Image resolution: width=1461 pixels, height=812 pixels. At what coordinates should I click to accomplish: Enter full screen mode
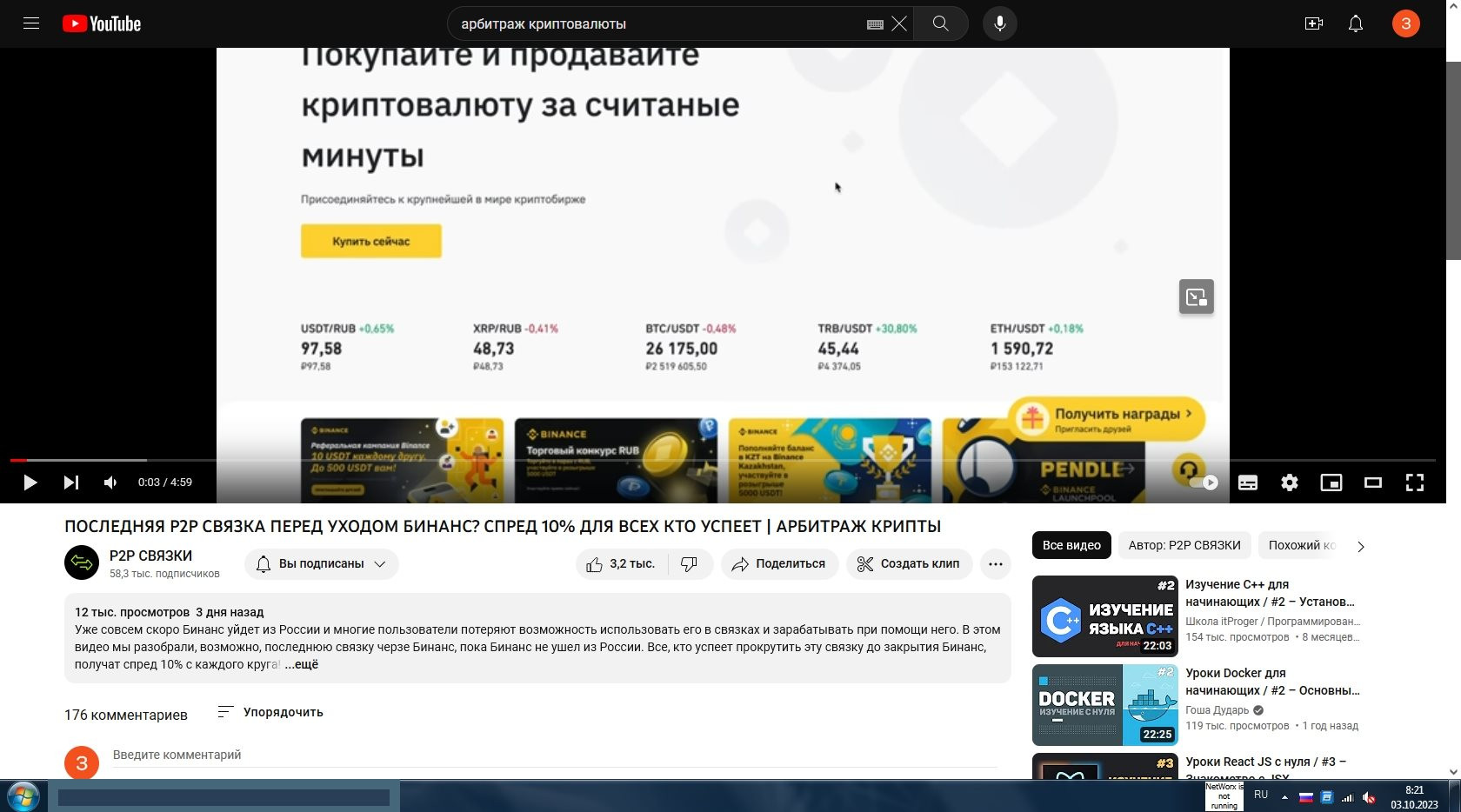point(1415,483)
